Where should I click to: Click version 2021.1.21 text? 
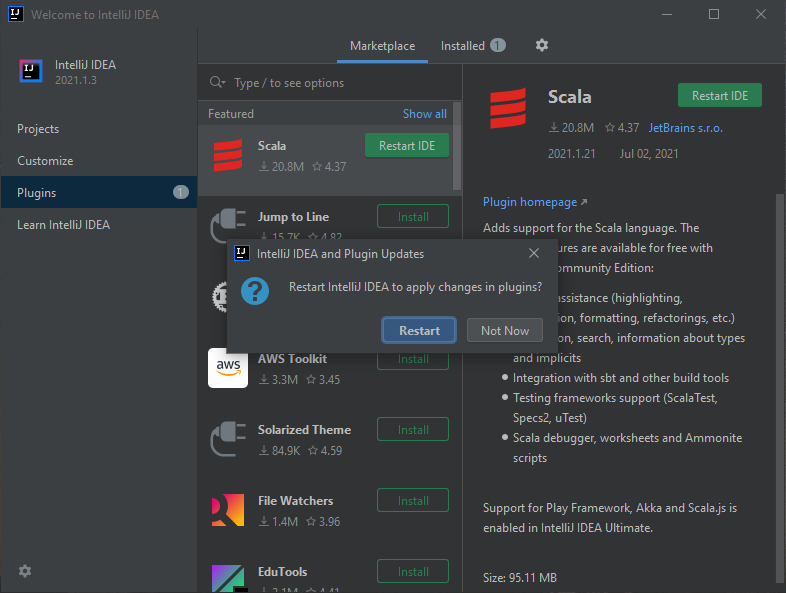pyautogui.click(x=571, y=154)
